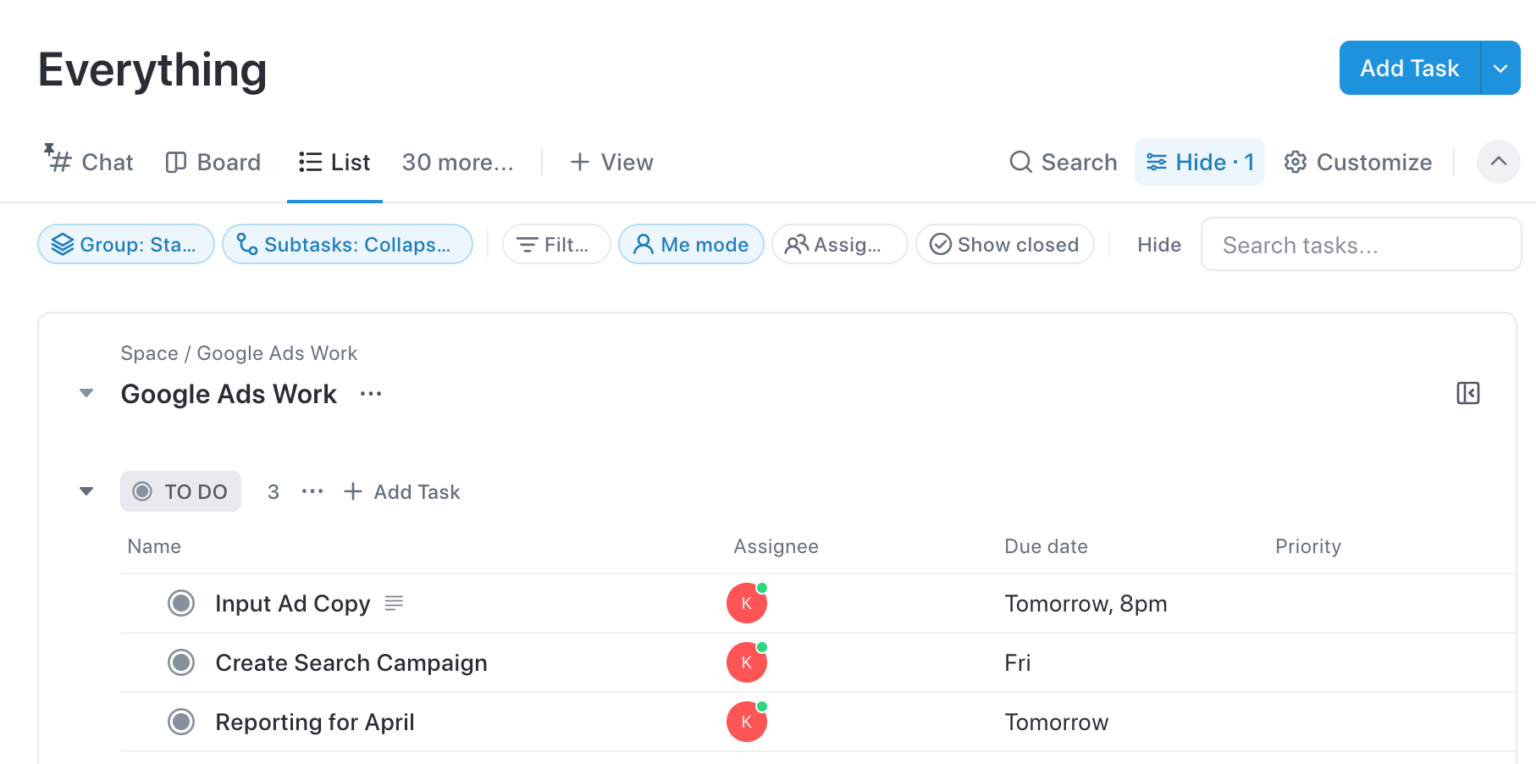The height and width of the screenshot is (764, 1536).
Task: Click the Hide text button beside Show closed
Action: click(1159, 244)
